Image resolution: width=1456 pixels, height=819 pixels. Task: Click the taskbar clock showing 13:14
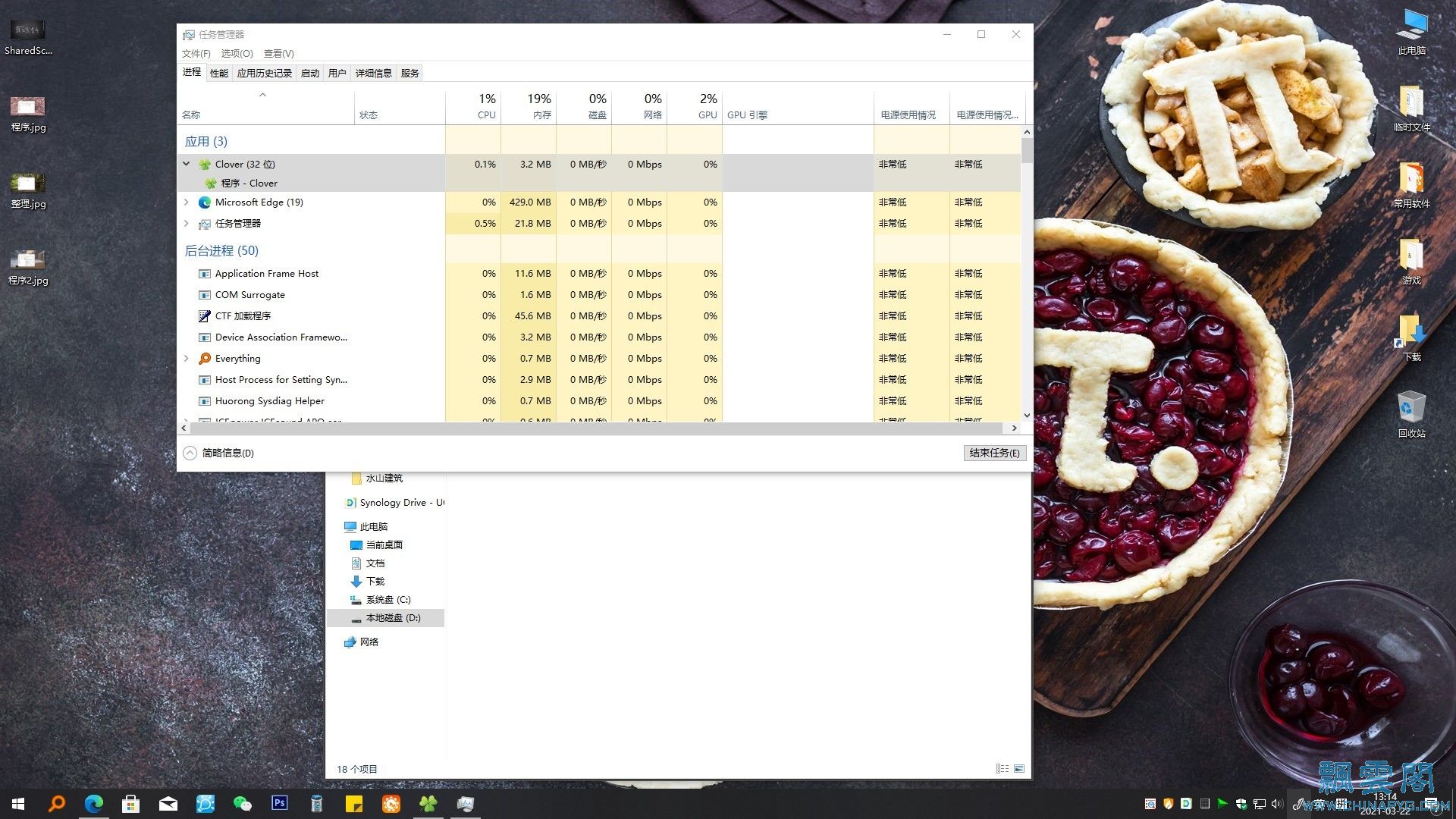[x=1385, y=804]
